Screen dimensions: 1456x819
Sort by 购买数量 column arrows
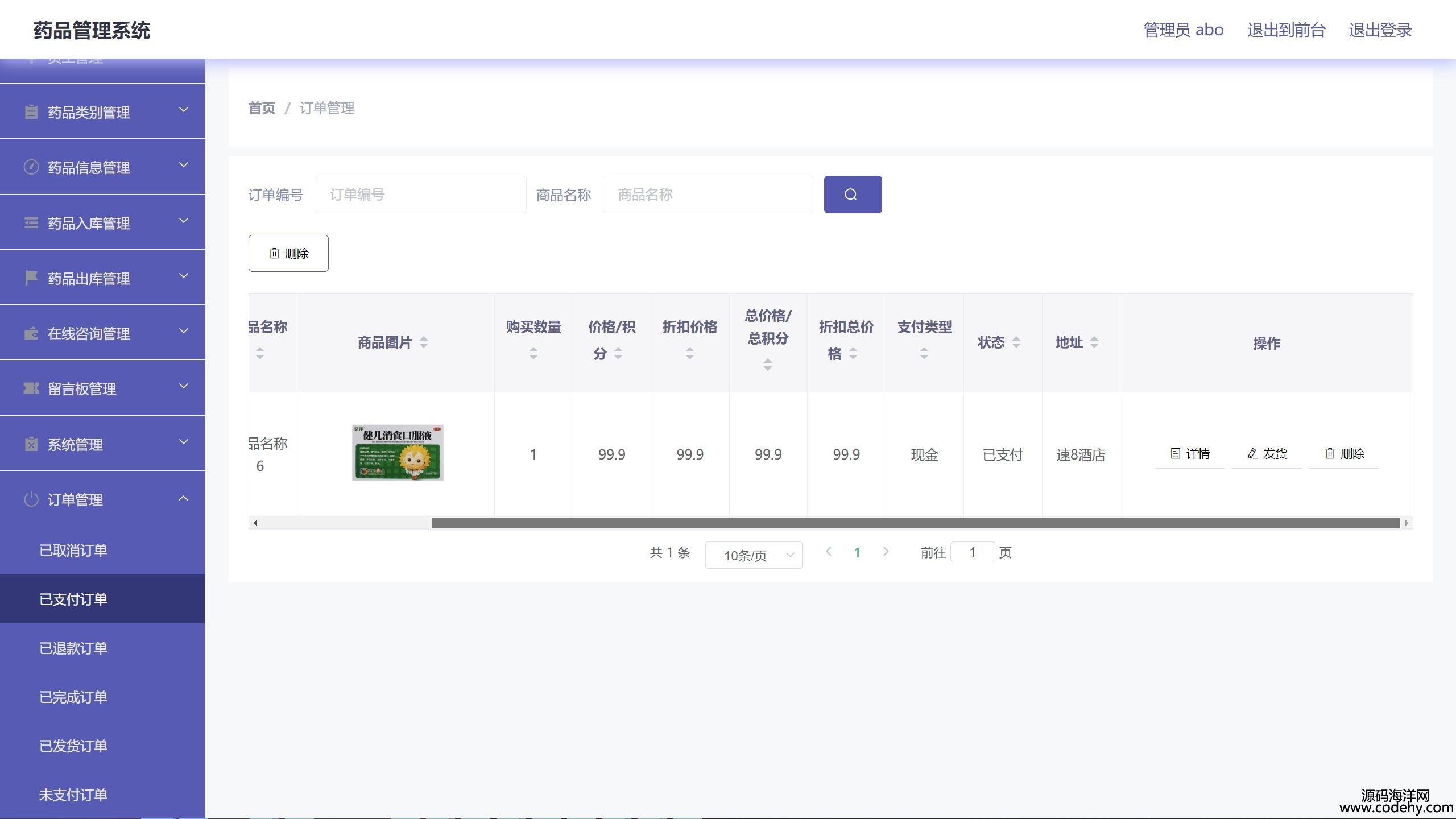coord(533,353)
